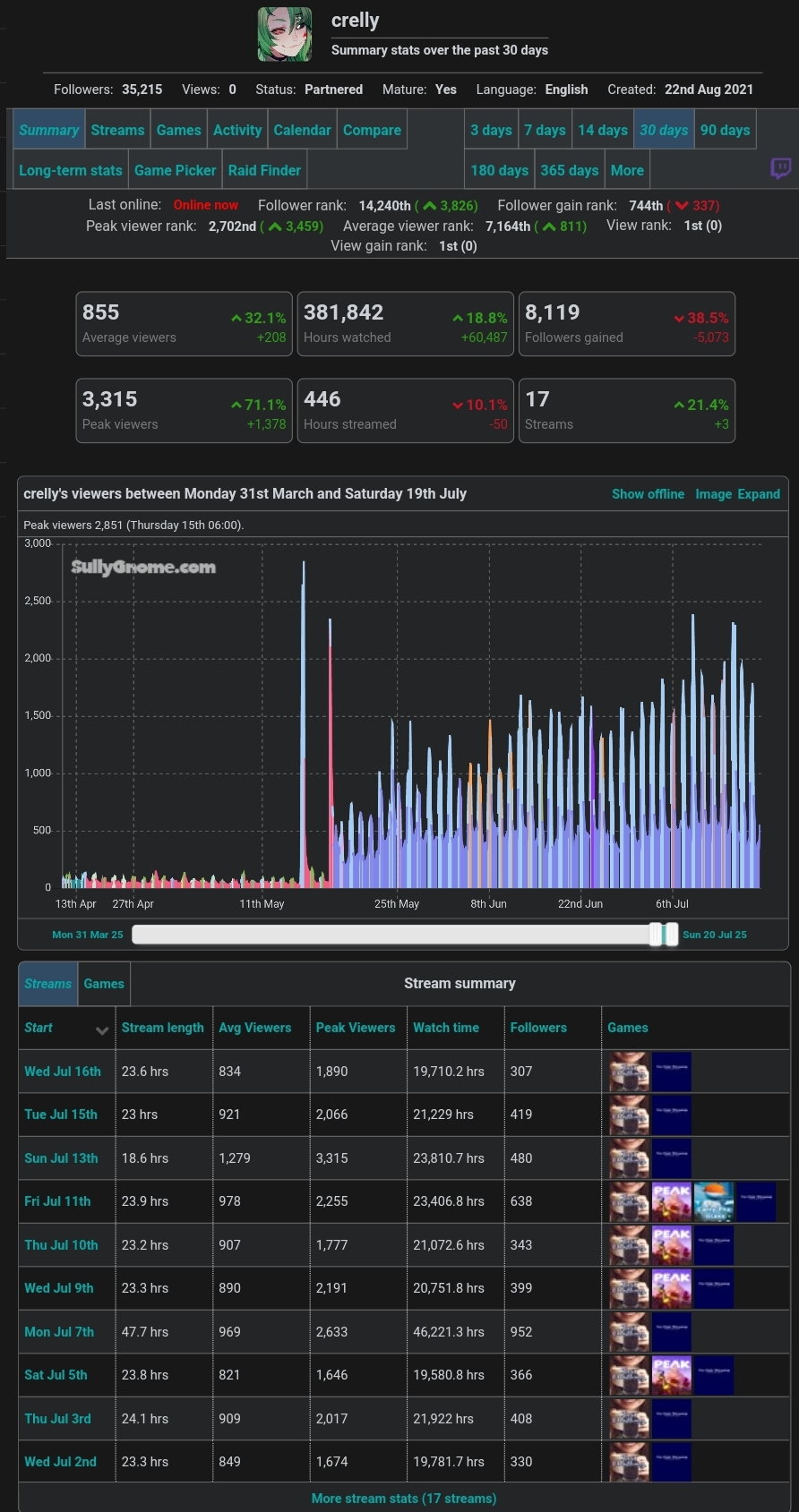Open the Tue Jul 15th stream
The width and height of the screenshot is (799, 1512).
[61, 1115]
